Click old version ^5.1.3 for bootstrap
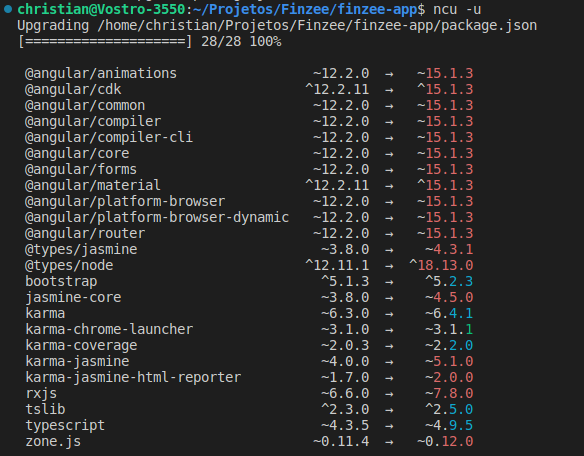584x456 pixels. click(x=345, y=282)
